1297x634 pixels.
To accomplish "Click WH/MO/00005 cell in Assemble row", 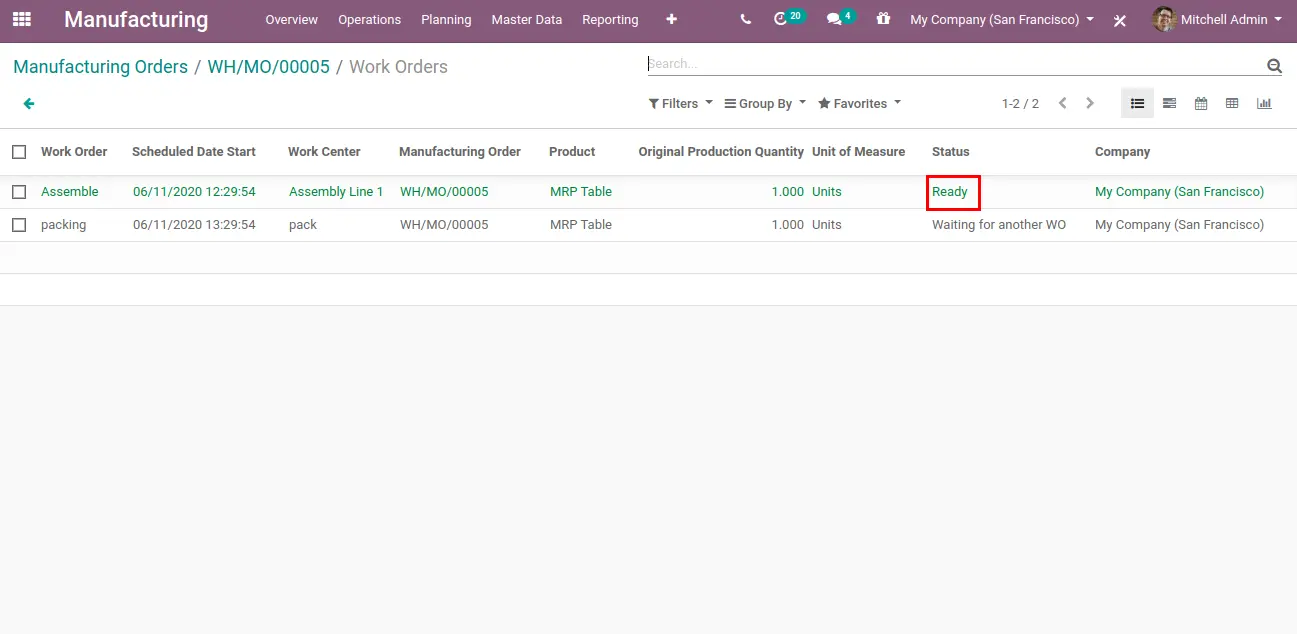I will click(444, 192).
